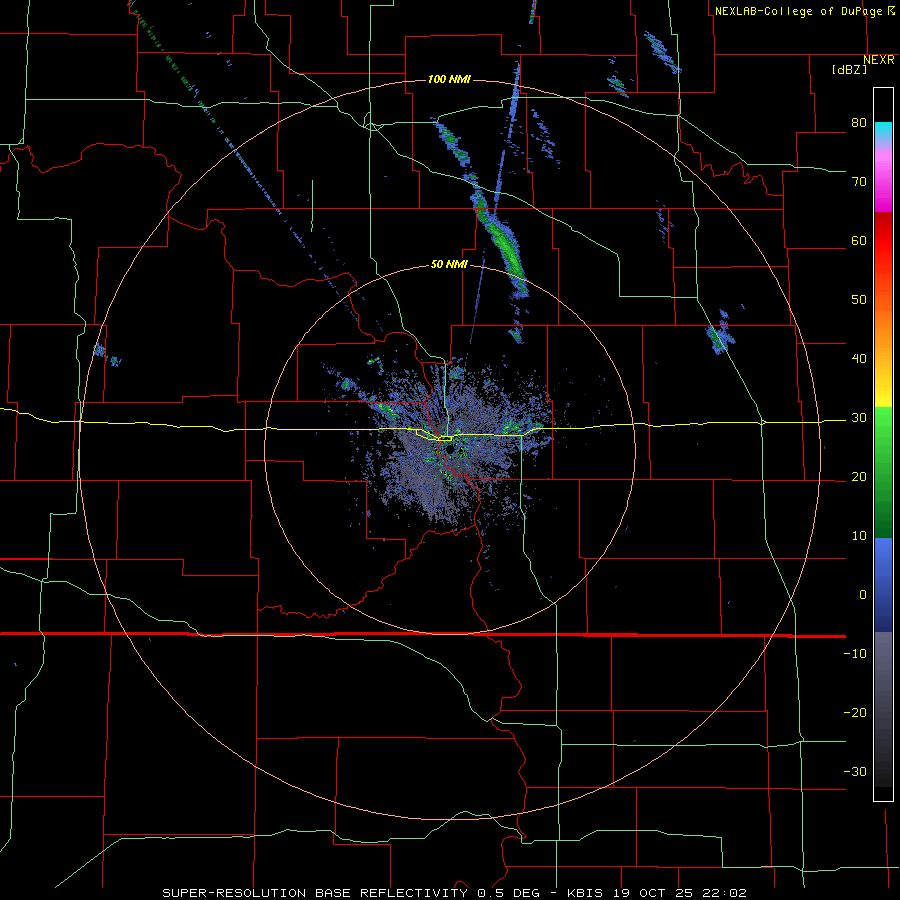Click the 20 value on the dBZ scale
Viewport: 900px width, 900px height.
(859, 477)
